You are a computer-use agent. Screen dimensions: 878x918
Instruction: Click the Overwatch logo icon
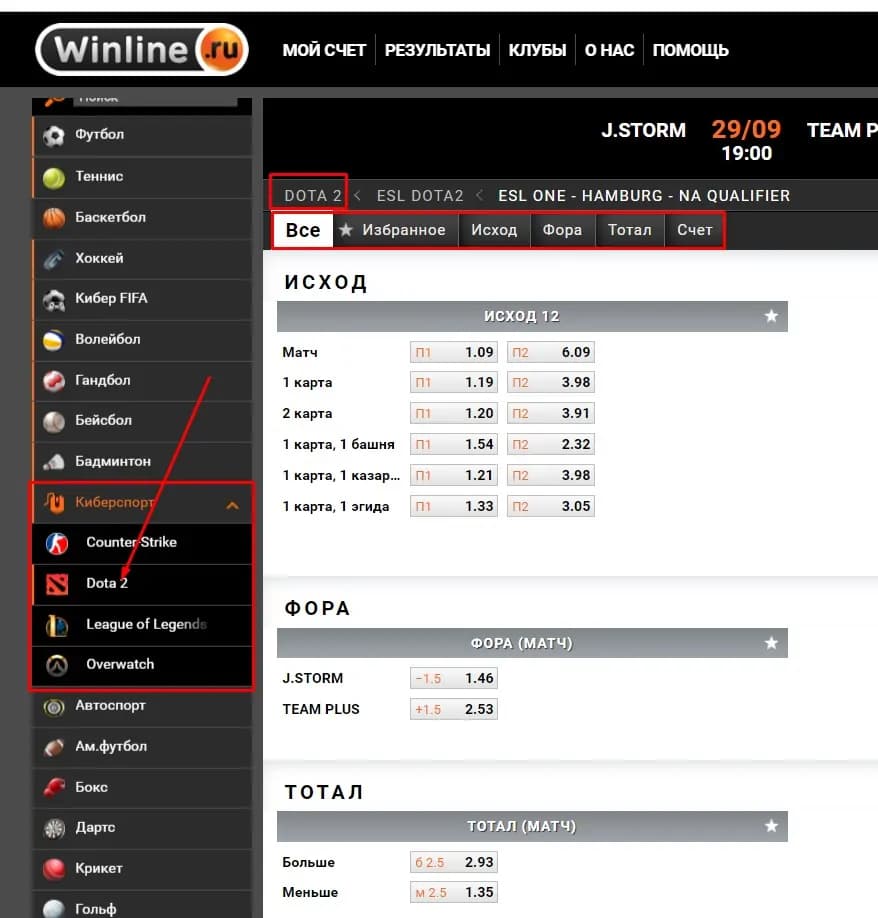pyautogui.click(x=57, y=665)
